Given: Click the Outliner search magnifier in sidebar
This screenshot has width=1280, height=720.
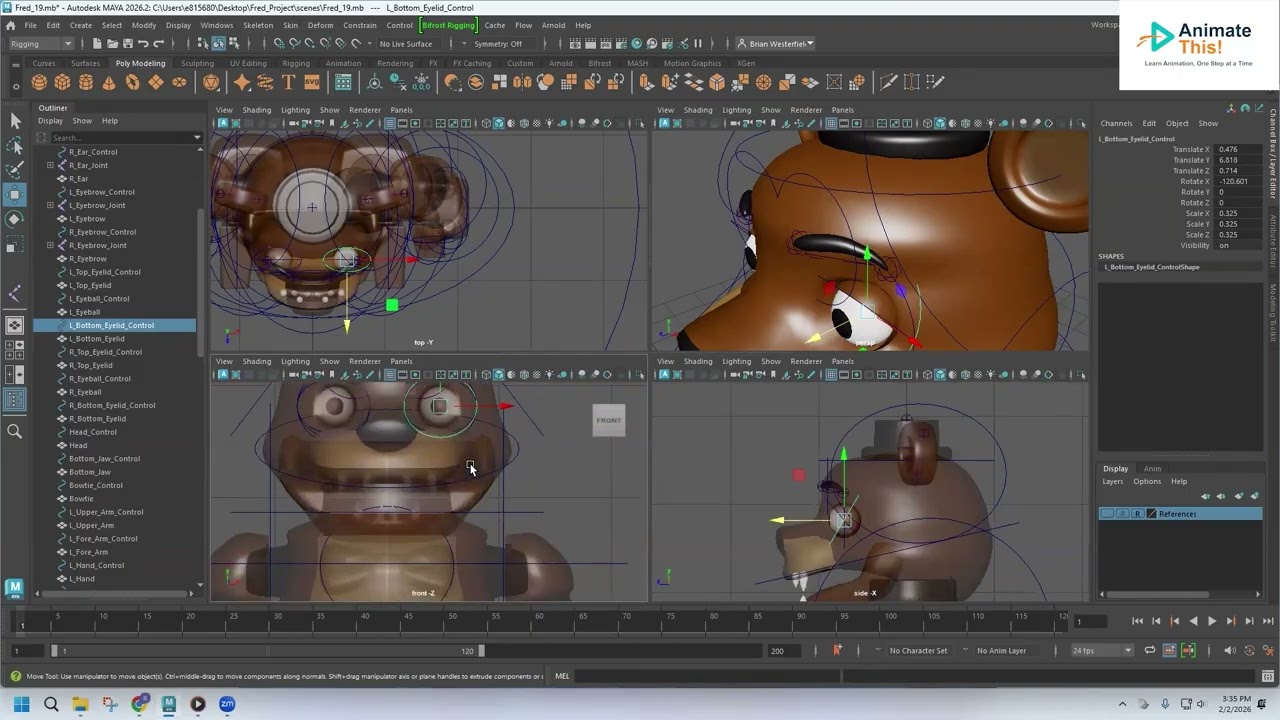Looking at the screenshot, I should pyautogui.click(x=14, y=431).
